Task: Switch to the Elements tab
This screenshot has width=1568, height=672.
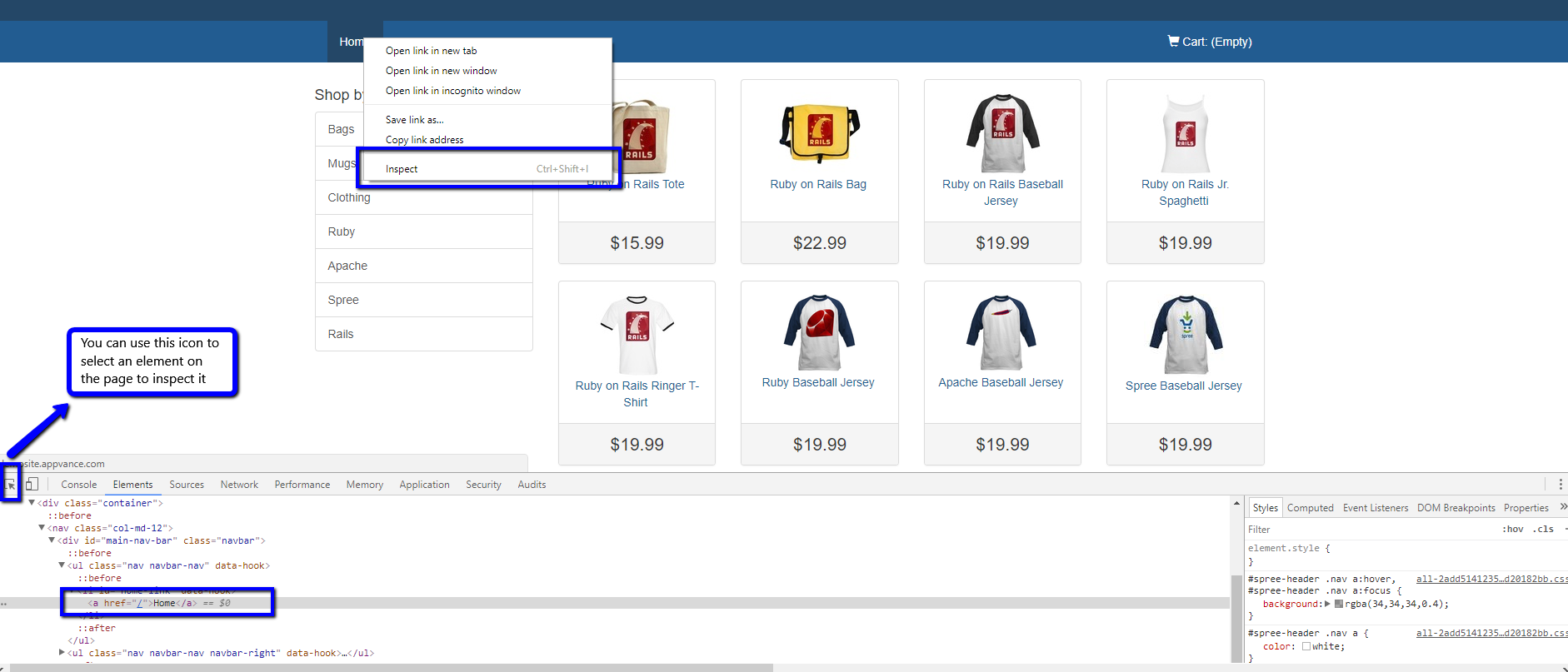Action: click(x=132, y=485)
